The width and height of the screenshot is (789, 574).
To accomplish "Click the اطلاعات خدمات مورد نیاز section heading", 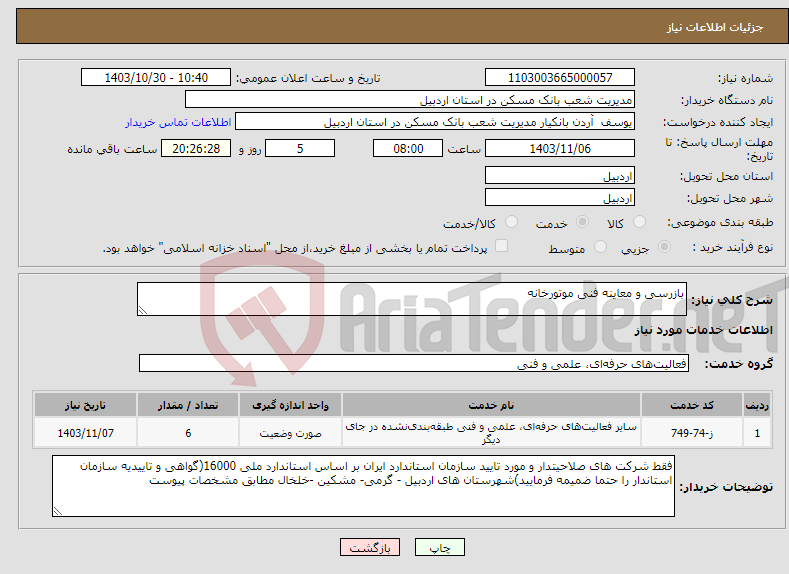I will click(703, 331).
